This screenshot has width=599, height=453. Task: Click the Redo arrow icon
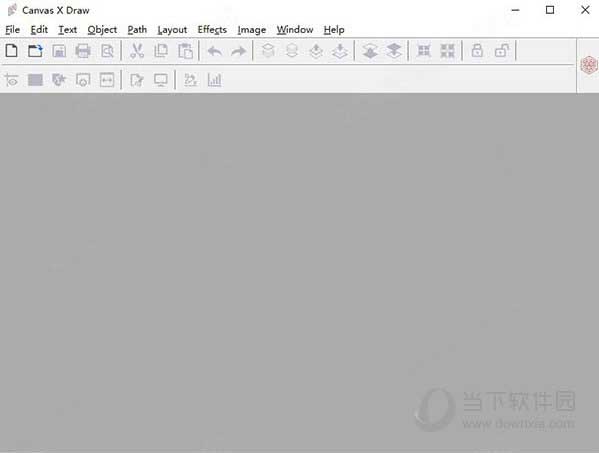[x=239, y=51]
